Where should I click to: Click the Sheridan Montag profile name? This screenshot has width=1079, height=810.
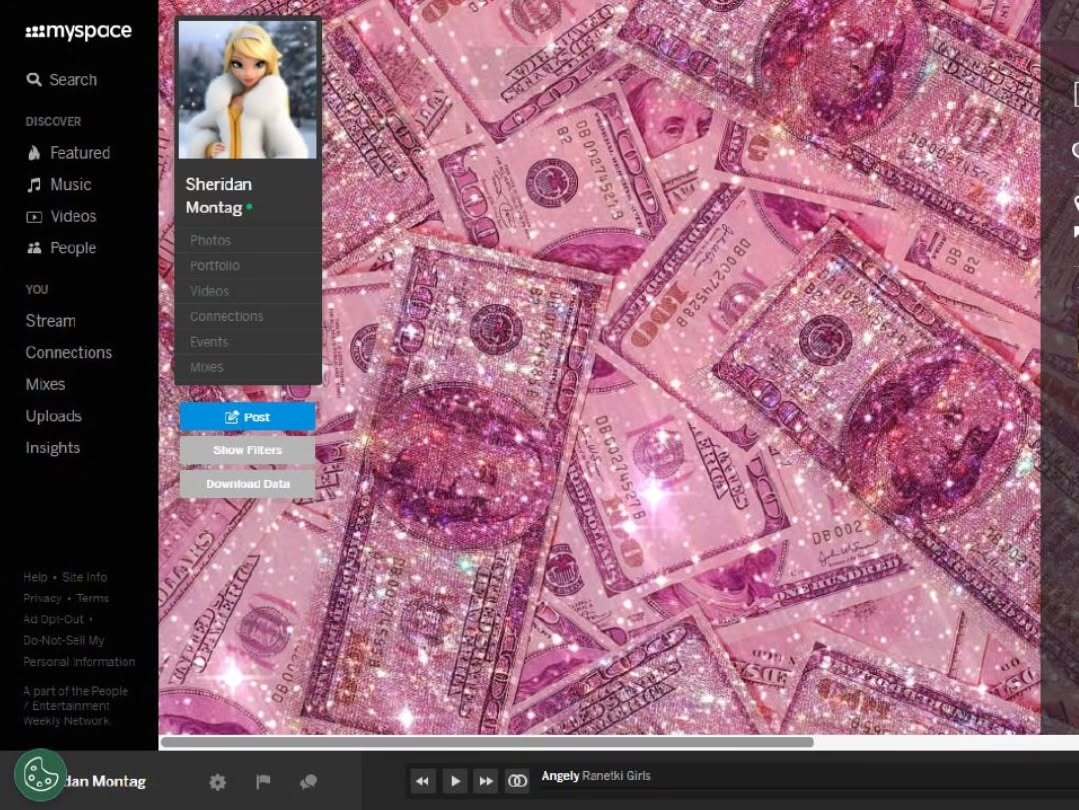218,196
